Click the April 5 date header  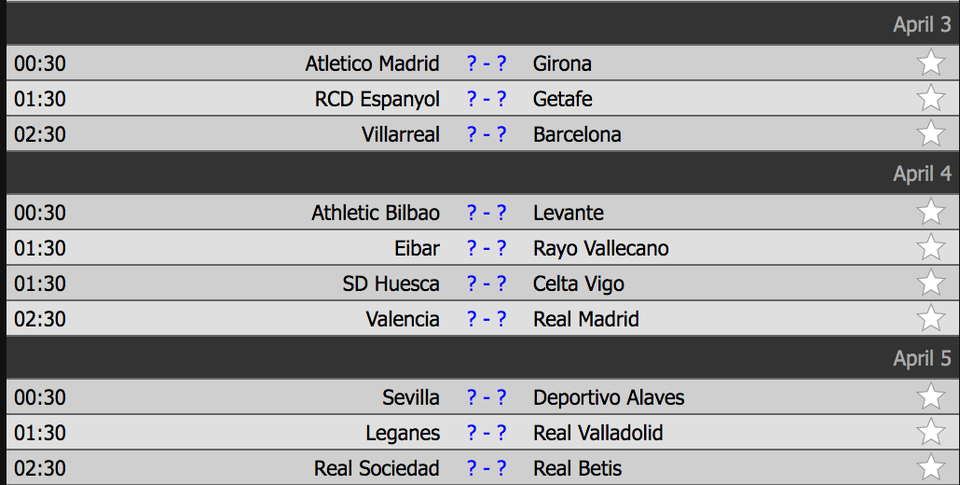tap(922, 358)
